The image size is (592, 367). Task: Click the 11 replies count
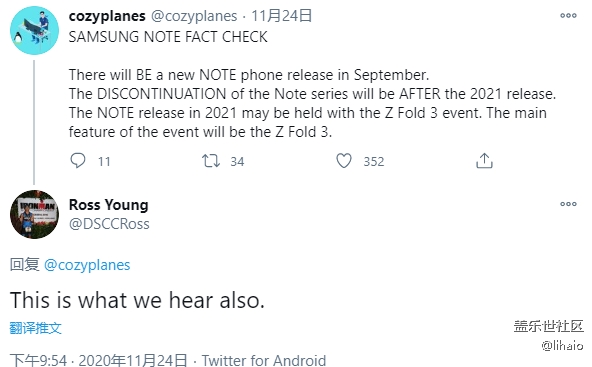tap(104, 162)
